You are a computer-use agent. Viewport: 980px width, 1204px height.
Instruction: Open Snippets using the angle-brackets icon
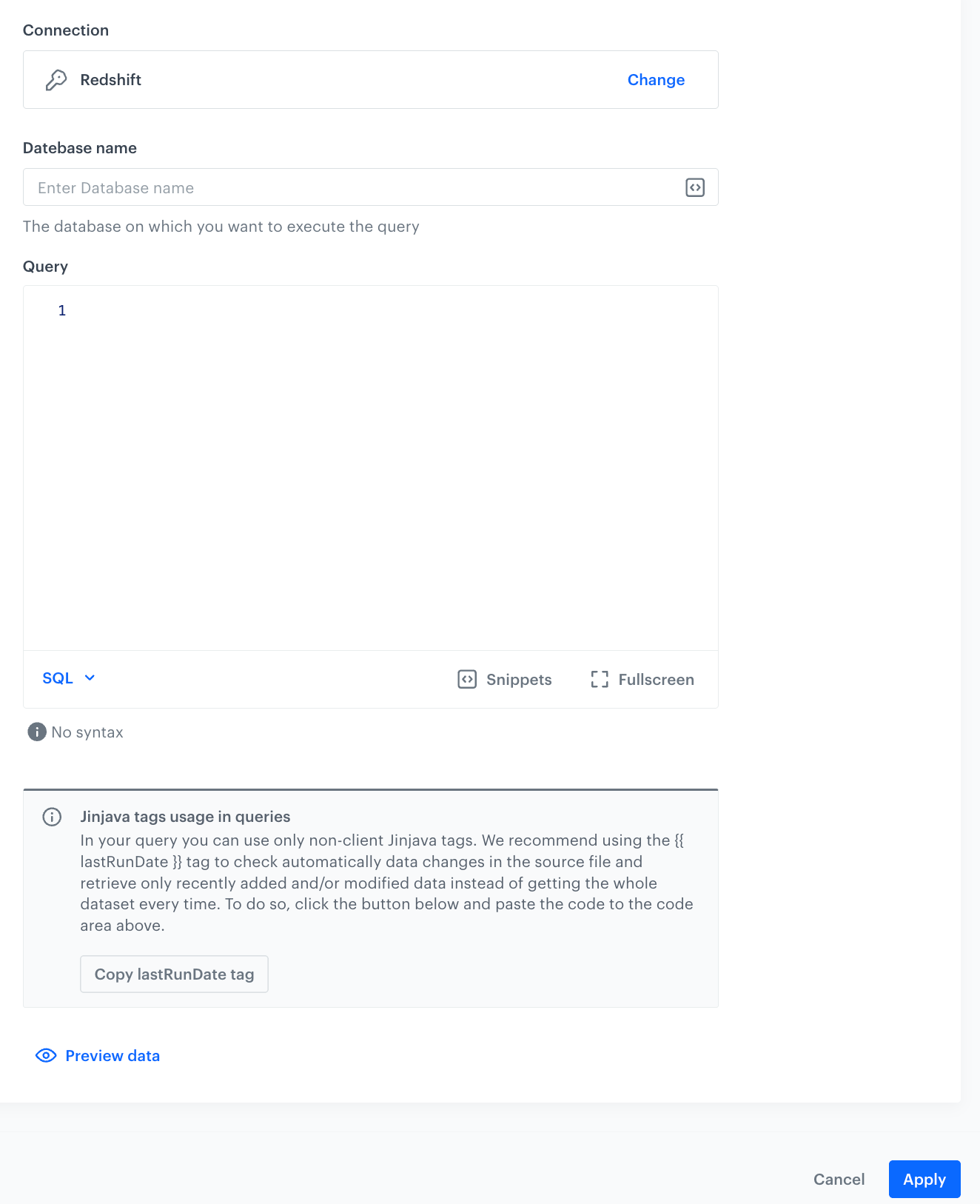pyautogui.click(x=467, y=679)
